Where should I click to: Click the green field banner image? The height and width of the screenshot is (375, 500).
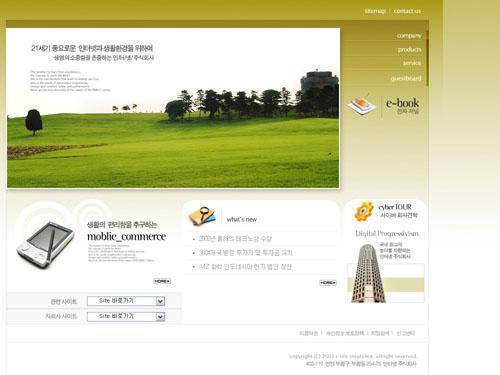pyautogui.click(x=173, y=108)
